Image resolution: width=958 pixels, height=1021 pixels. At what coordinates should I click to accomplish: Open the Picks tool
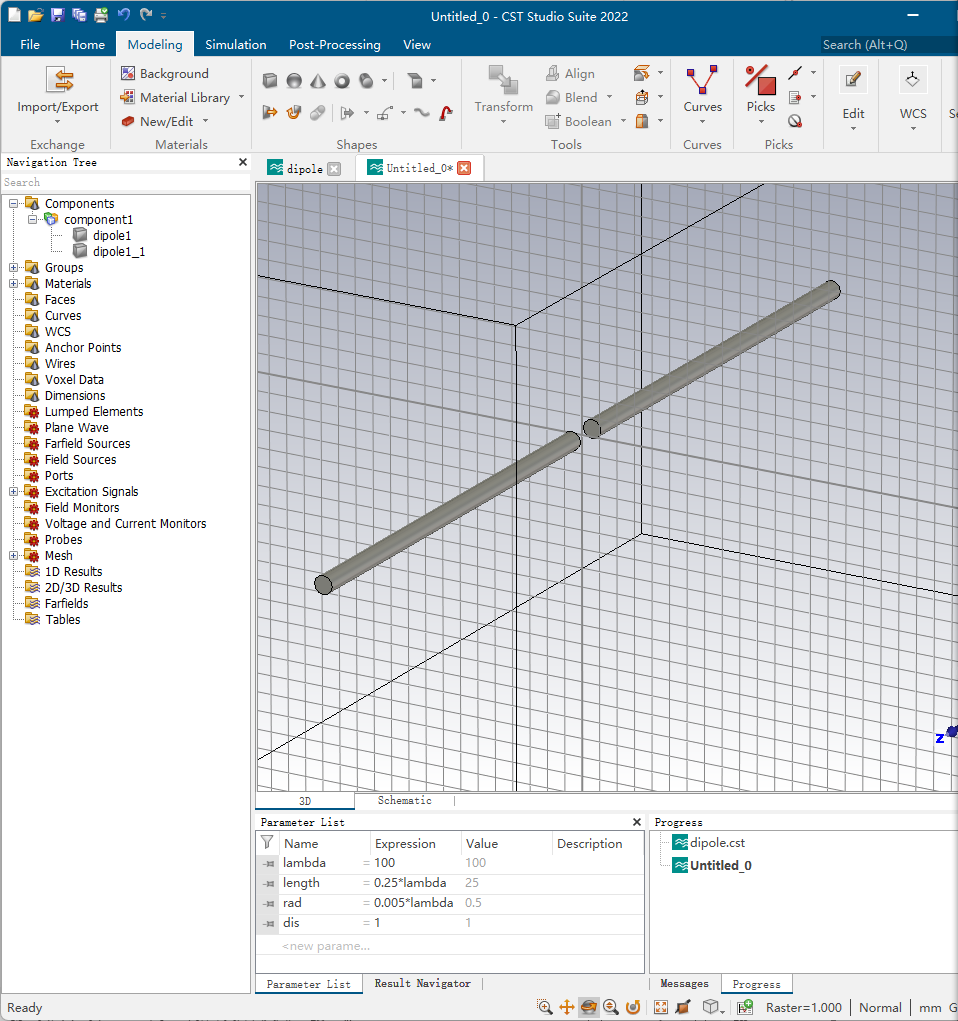760,96
